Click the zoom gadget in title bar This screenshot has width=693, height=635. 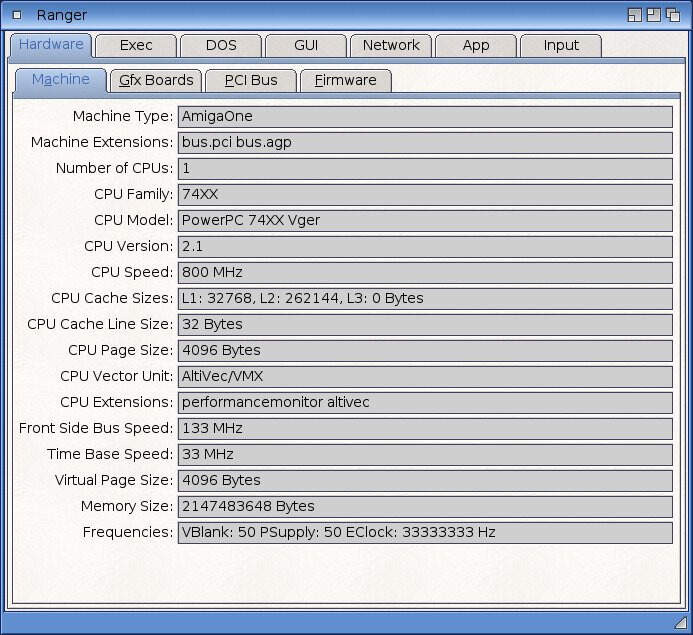(654, 15)
